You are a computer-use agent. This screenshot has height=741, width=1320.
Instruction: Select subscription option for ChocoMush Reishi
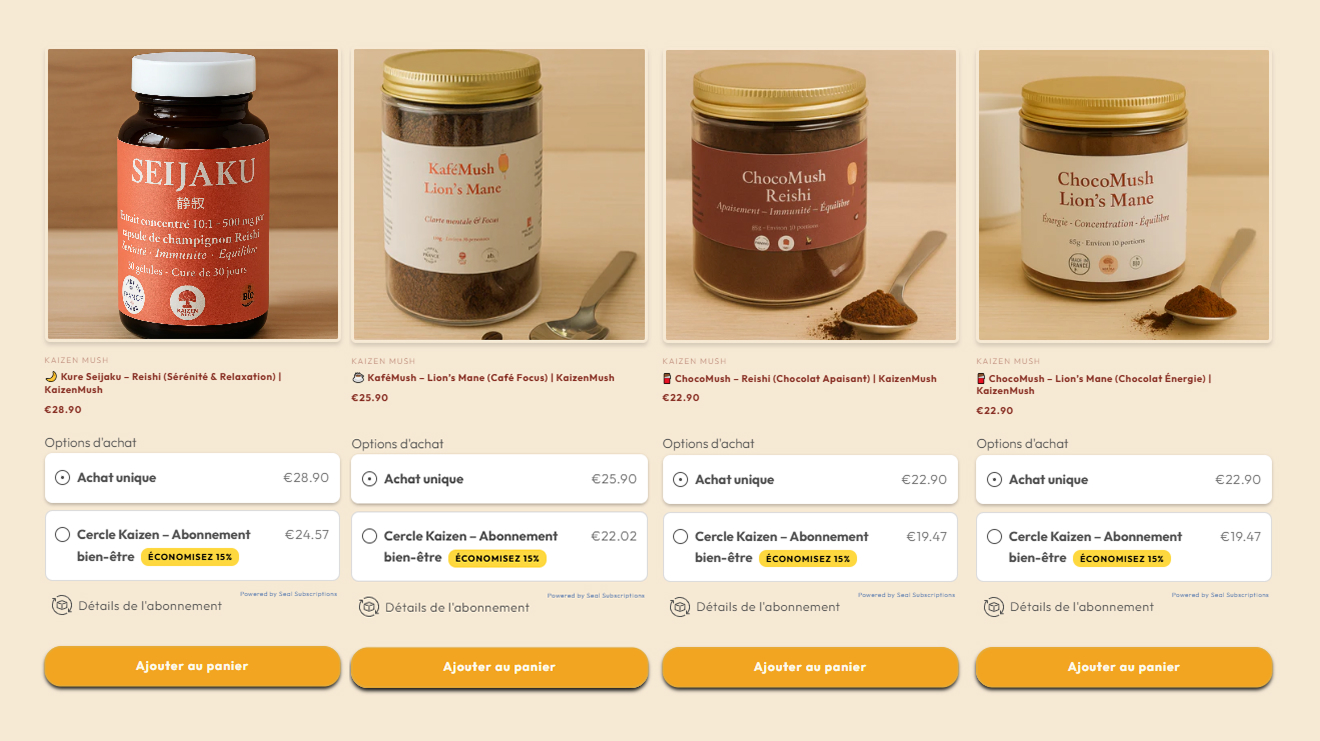click(810, 547)
